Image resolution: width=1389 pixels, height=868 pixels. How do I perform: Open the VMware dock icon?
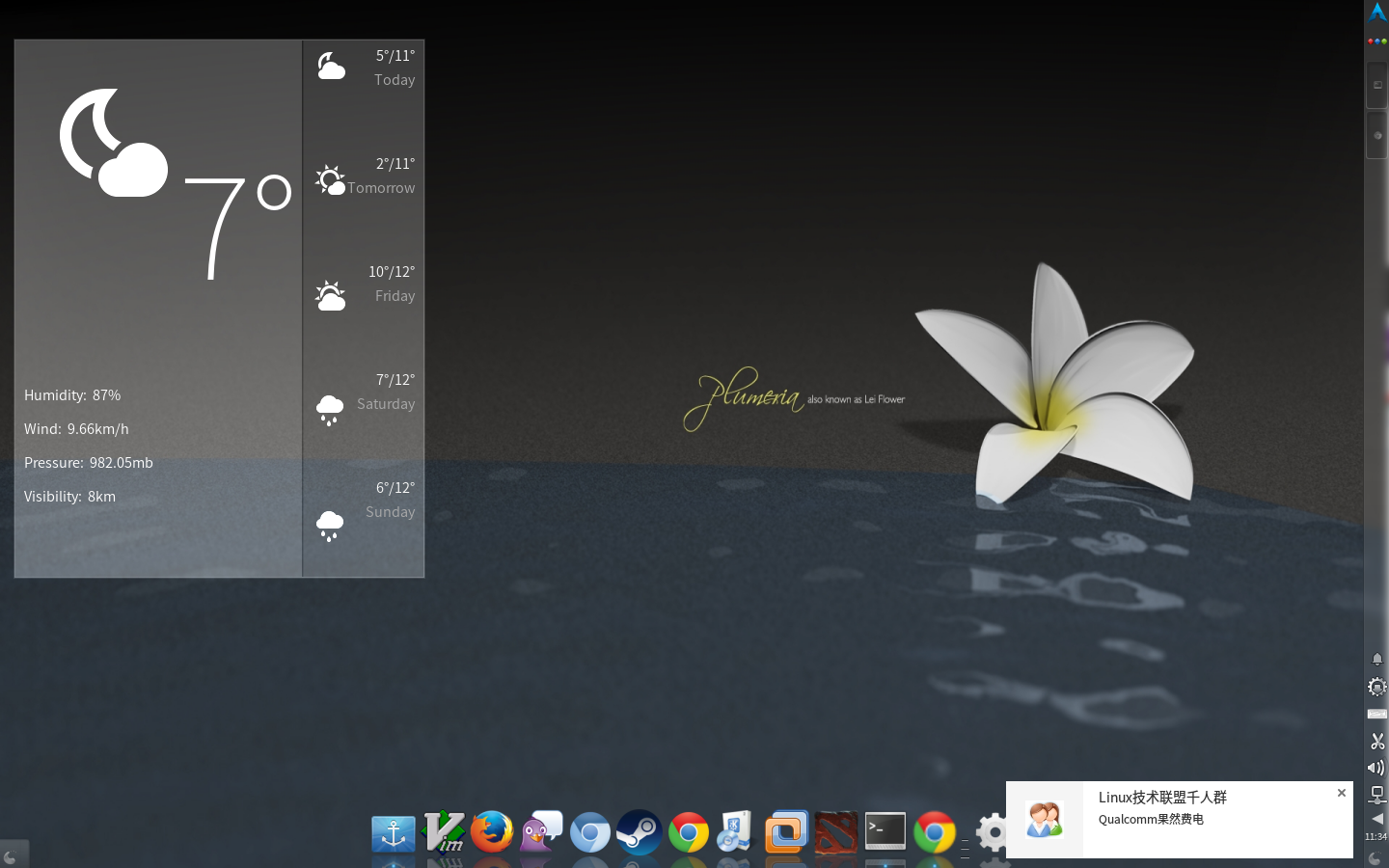point(786,831)
